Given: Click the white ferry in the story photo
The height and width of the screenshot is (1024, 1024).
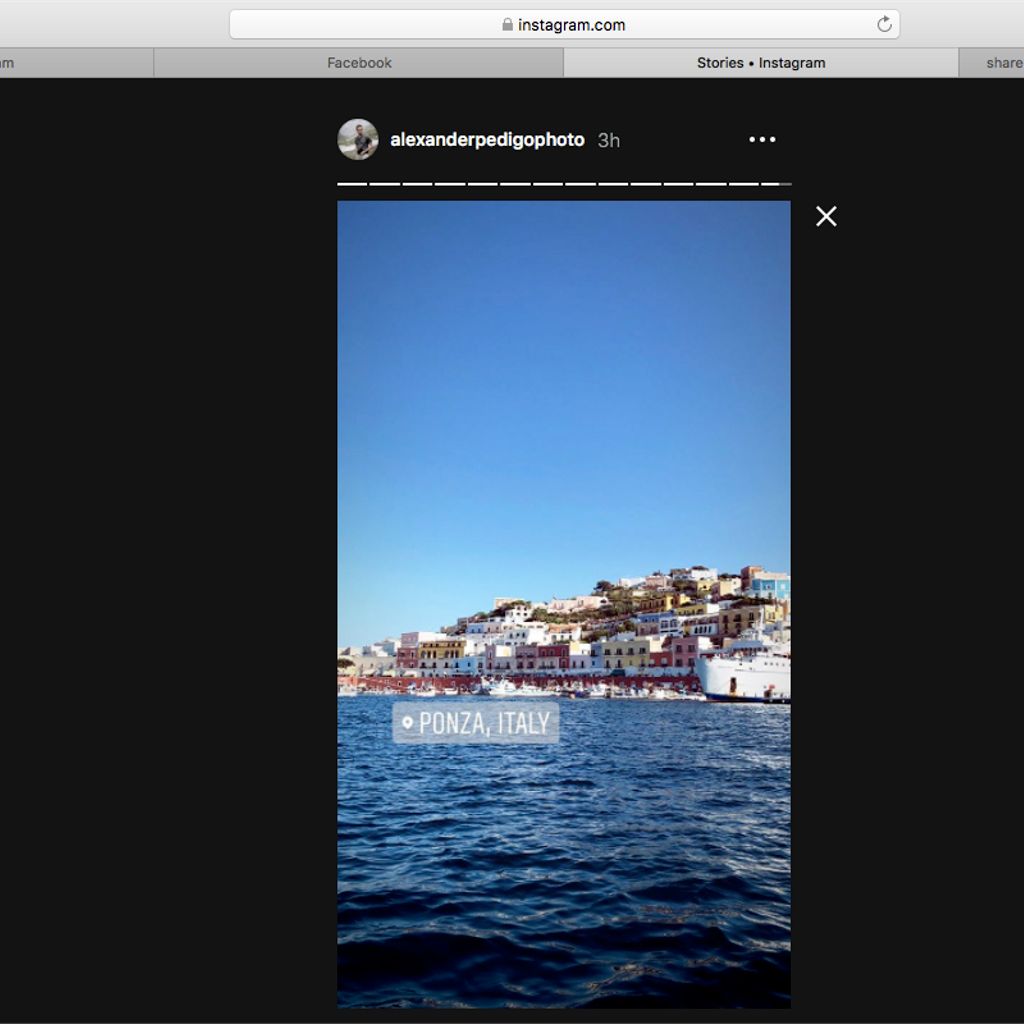Looking at the screenshot, I should pyautogui.click(x=745, y=672).
